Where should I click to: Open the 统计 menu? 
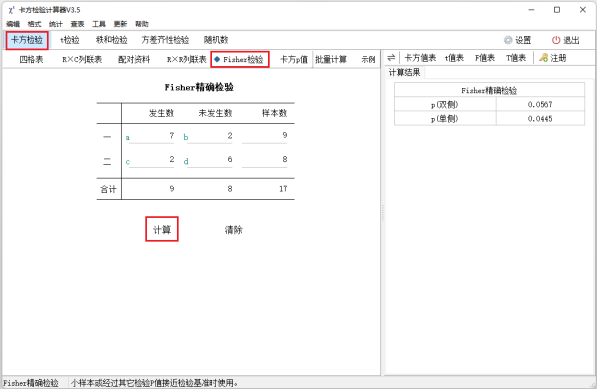point(56,24)
